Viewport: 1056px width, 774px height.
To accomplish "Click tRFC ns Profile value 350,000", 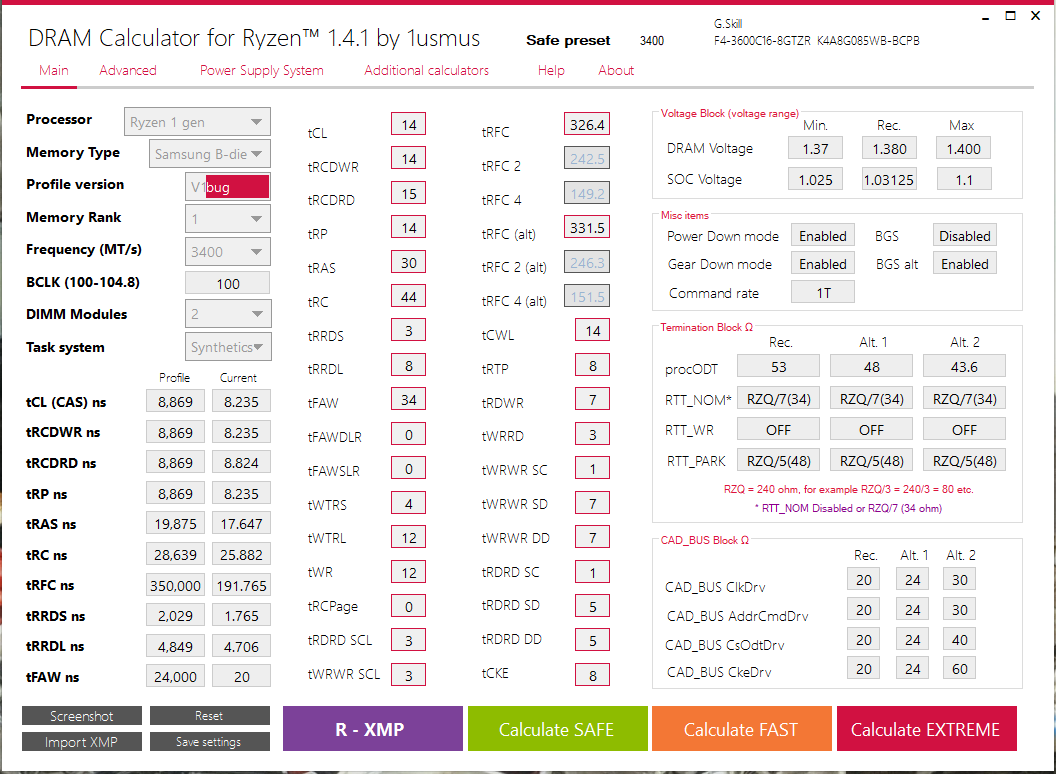I will tap(175, 585).
